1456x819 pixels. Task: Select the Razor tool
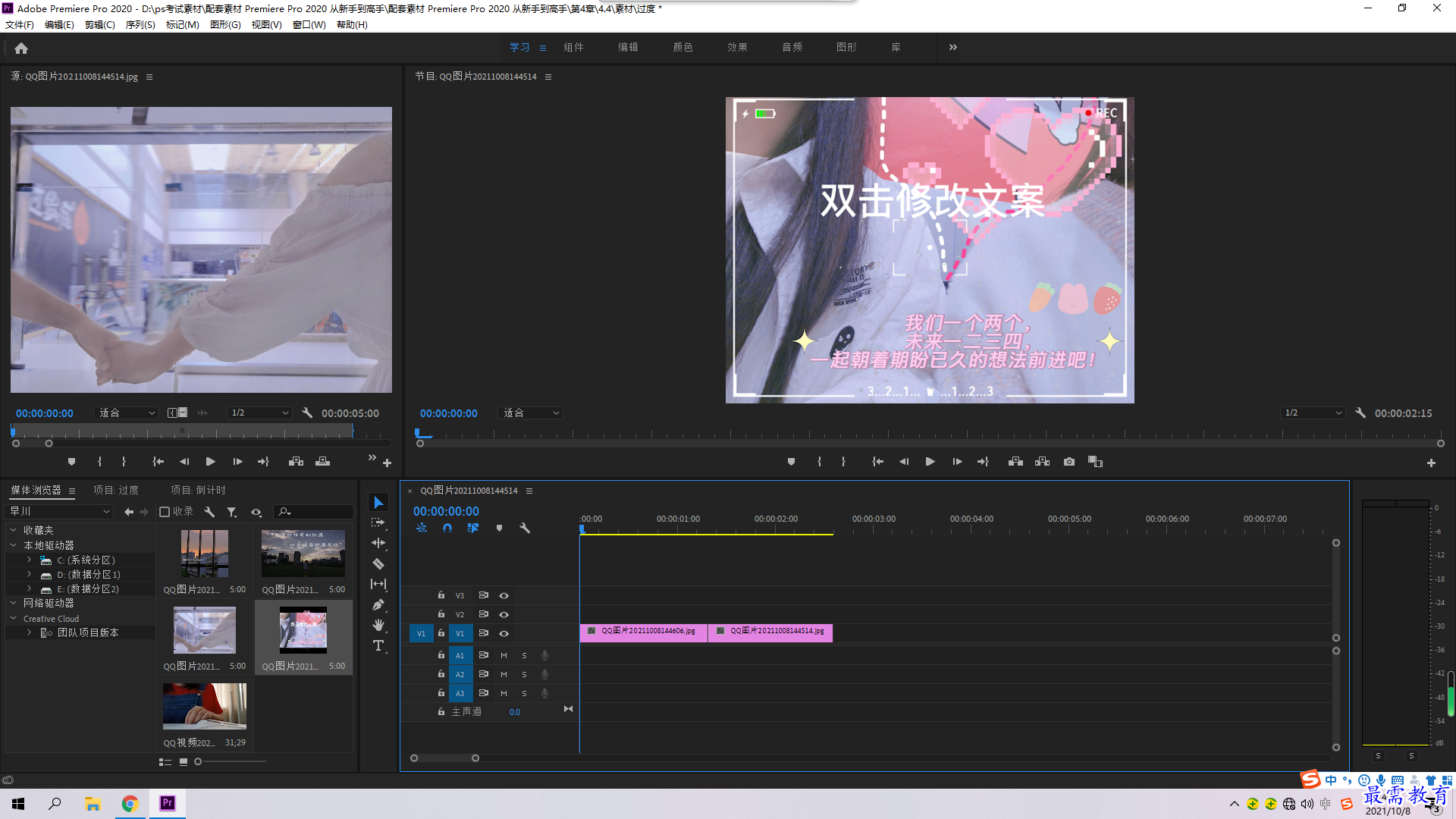378,563
